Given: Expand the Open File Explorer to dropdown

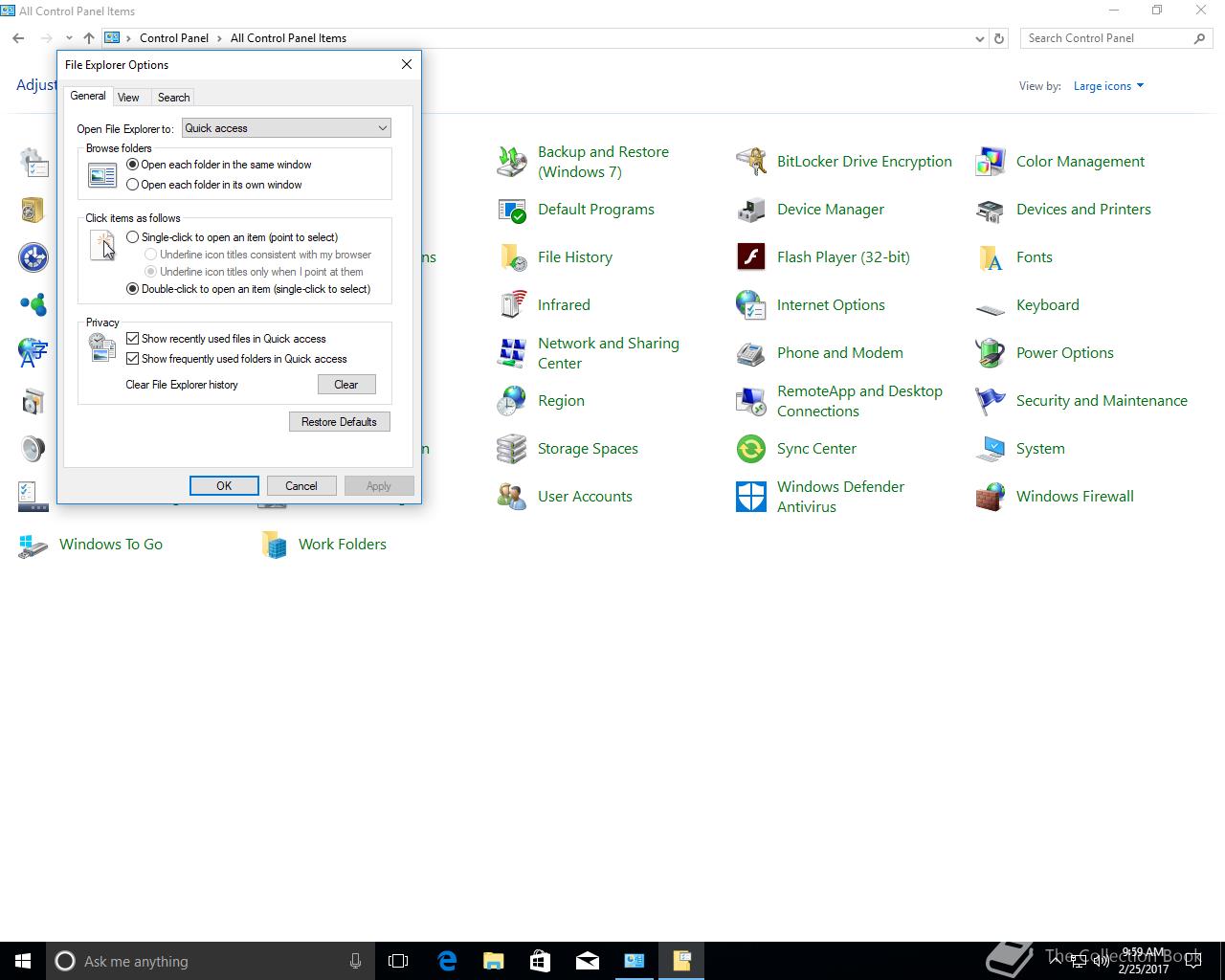Looking at the screenshot, I should (x=286, y=128).
